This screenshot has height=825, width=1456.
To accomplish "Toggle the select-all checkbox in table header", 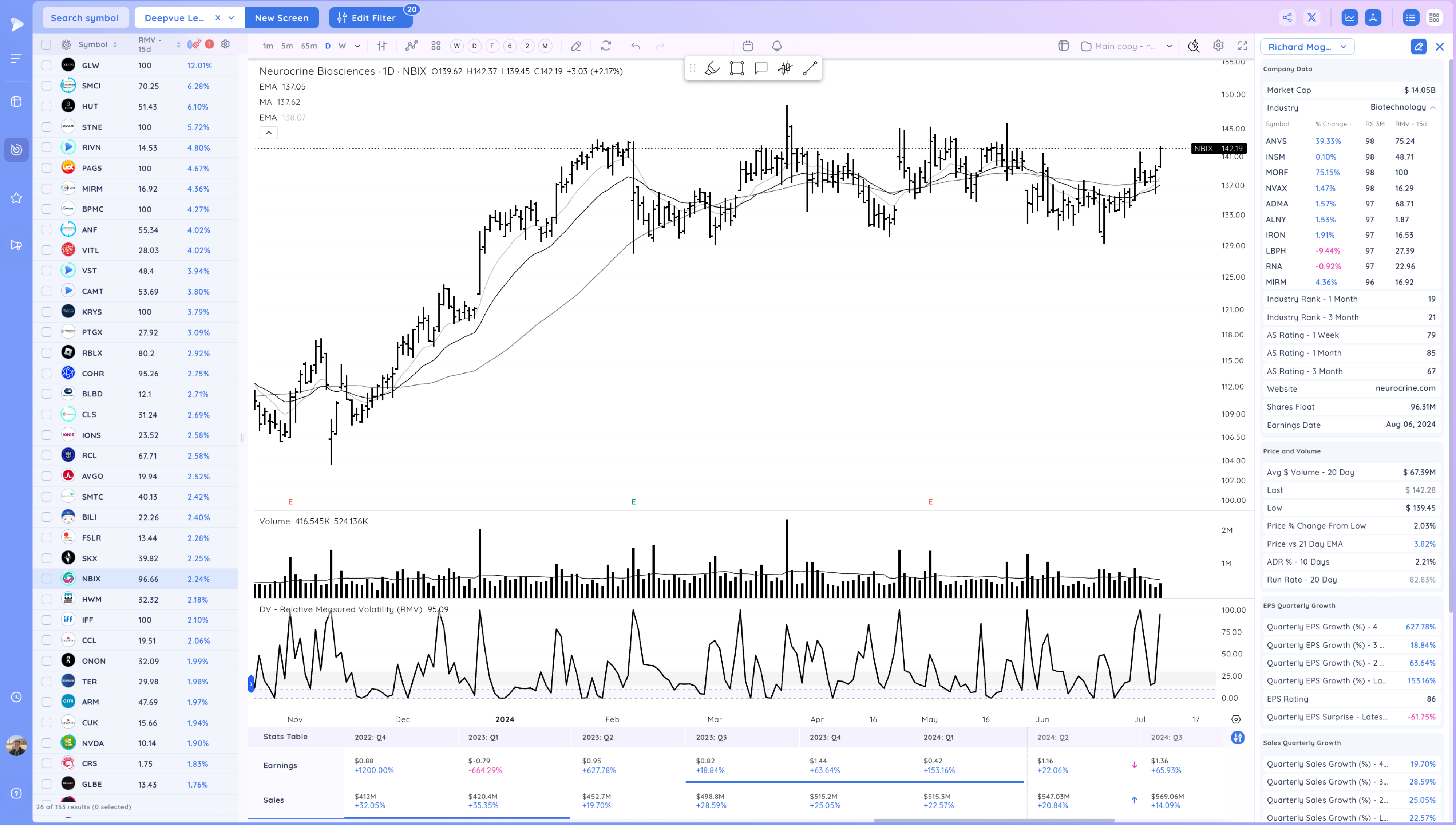I will click(47, 45).
